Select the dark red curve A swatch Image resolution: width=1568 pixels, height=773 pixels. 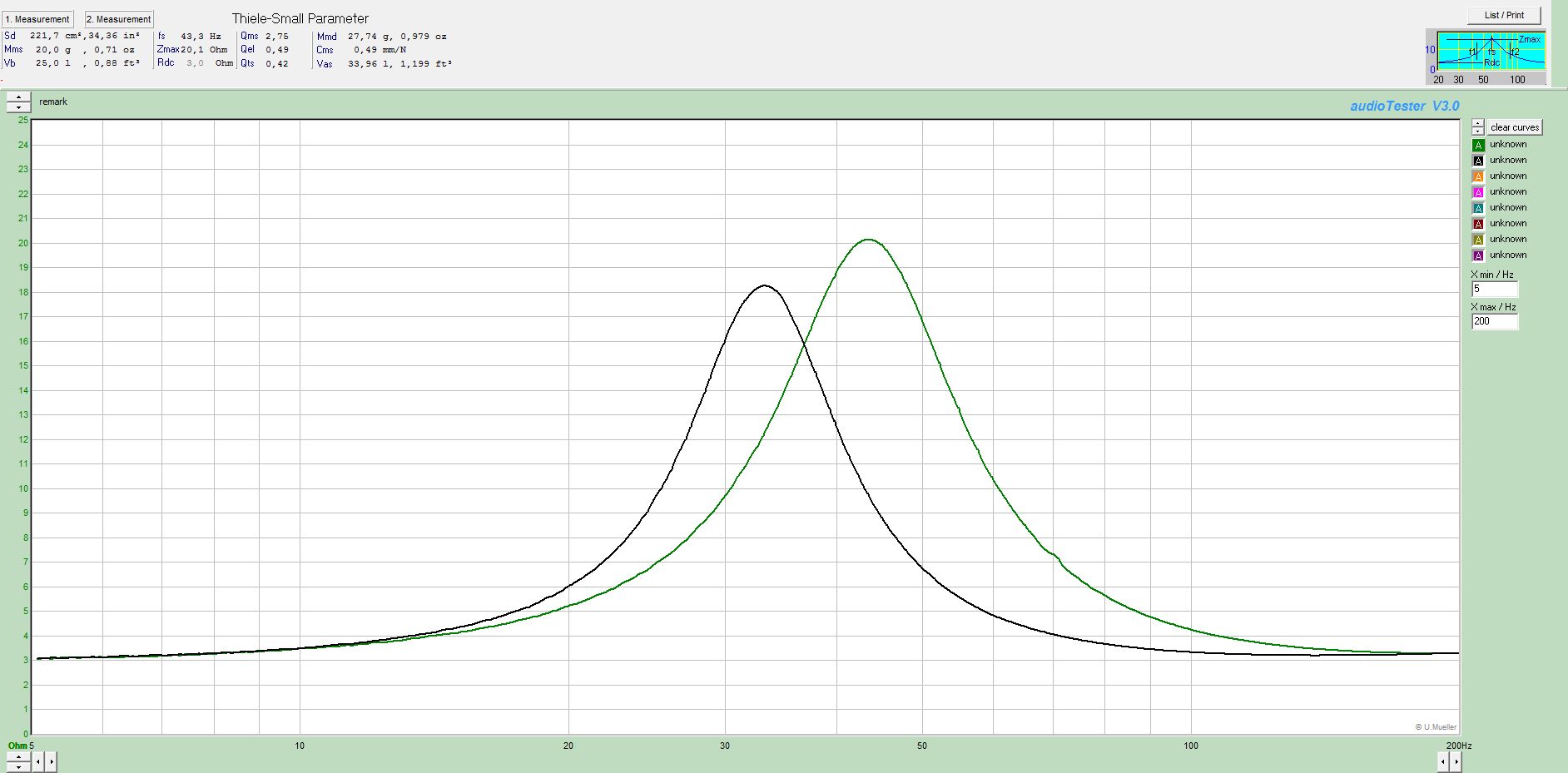click(1478, 224)
